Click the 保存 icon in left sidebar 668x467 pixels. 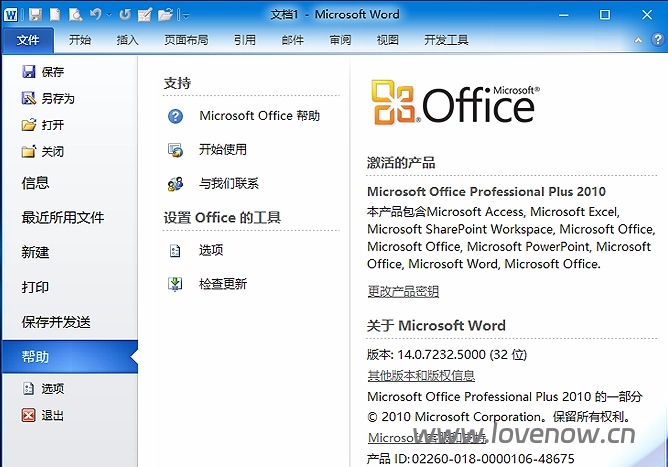[x=29, y=72]
